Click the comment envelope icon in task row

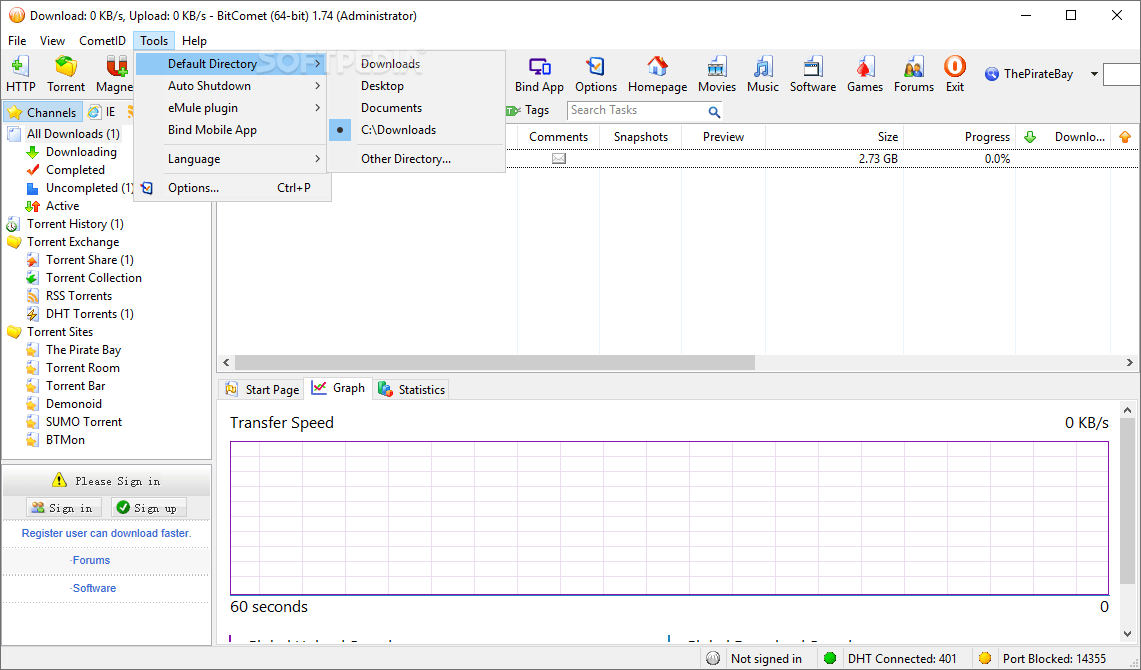point(559,159)
